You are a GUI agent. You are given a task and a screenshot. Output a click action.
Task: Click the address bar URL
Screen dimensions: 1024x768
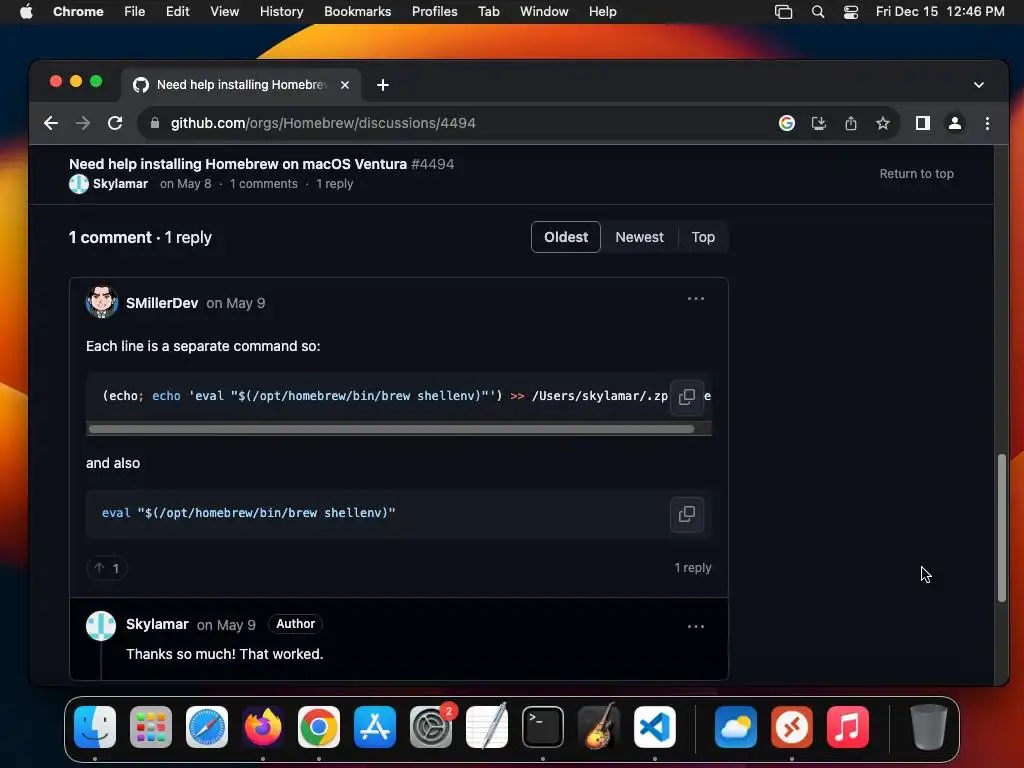323,123
